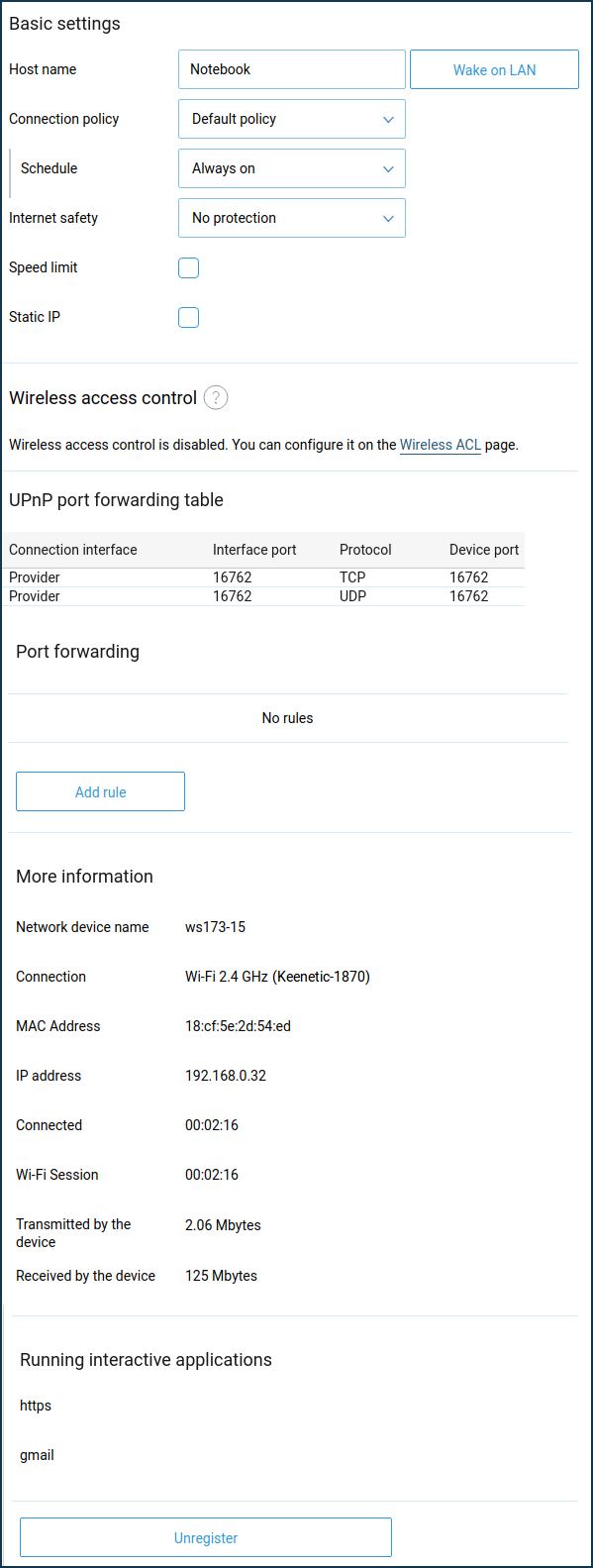Click the Wake on LAN button

pyautogui.click(x=494, y=69)
